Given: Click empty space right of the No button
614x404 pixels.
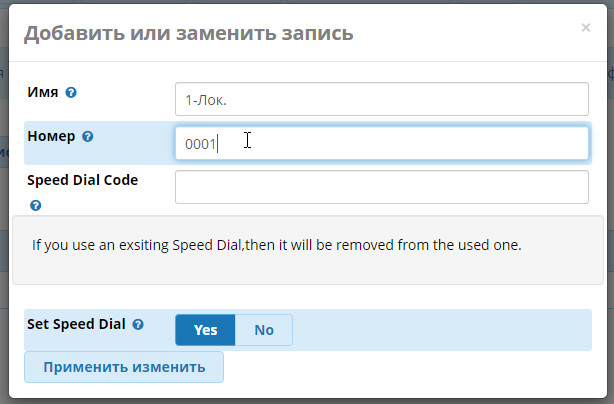Looking at the screenshot, I should coord(440,330).
